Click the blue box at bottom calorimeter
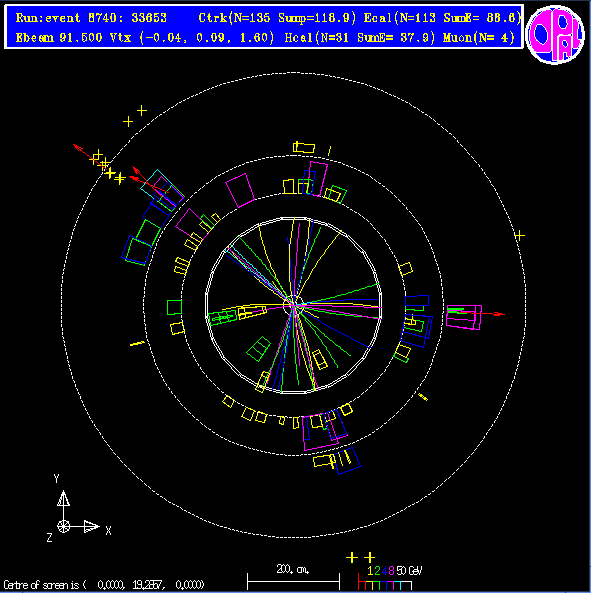 (347, 461)
